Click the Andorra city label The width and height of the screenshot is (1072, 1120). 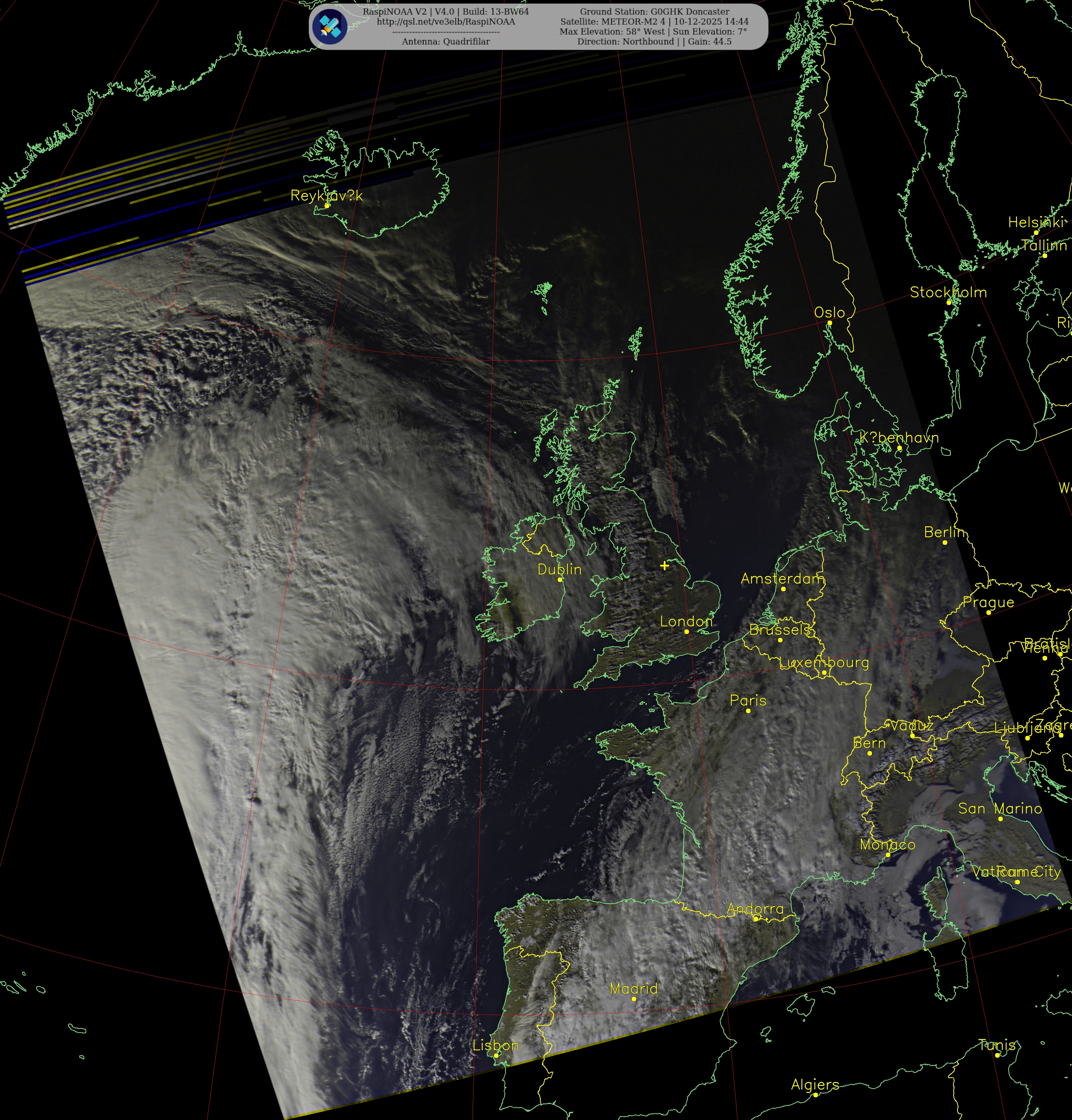point(755,909)
